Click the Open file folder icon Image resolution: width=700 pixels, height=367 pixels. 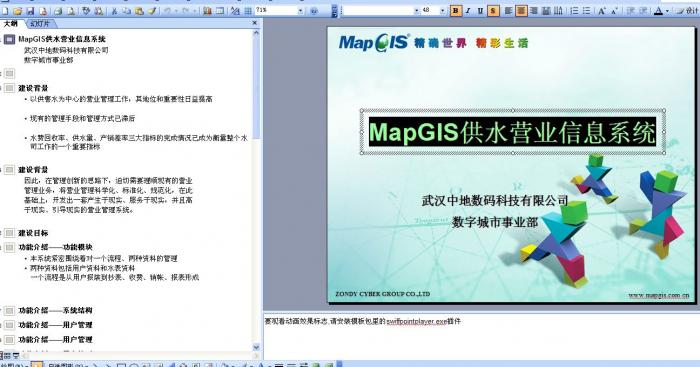[18, 11]
